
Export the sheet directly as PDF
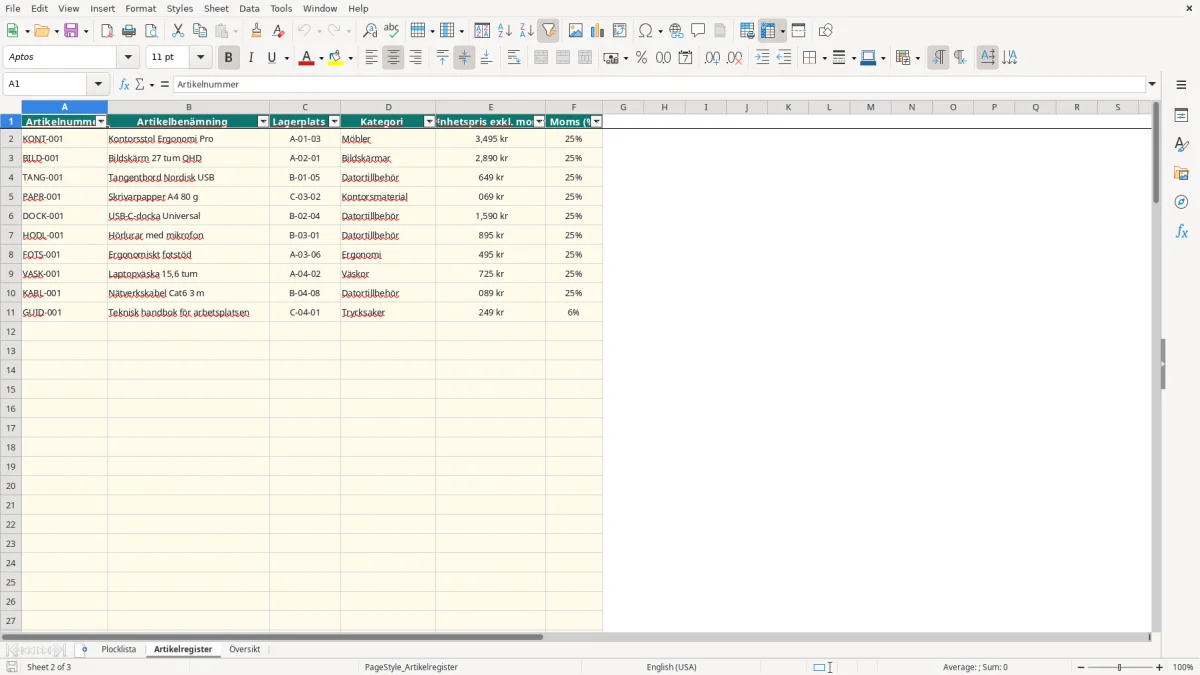tap(107, 31)
